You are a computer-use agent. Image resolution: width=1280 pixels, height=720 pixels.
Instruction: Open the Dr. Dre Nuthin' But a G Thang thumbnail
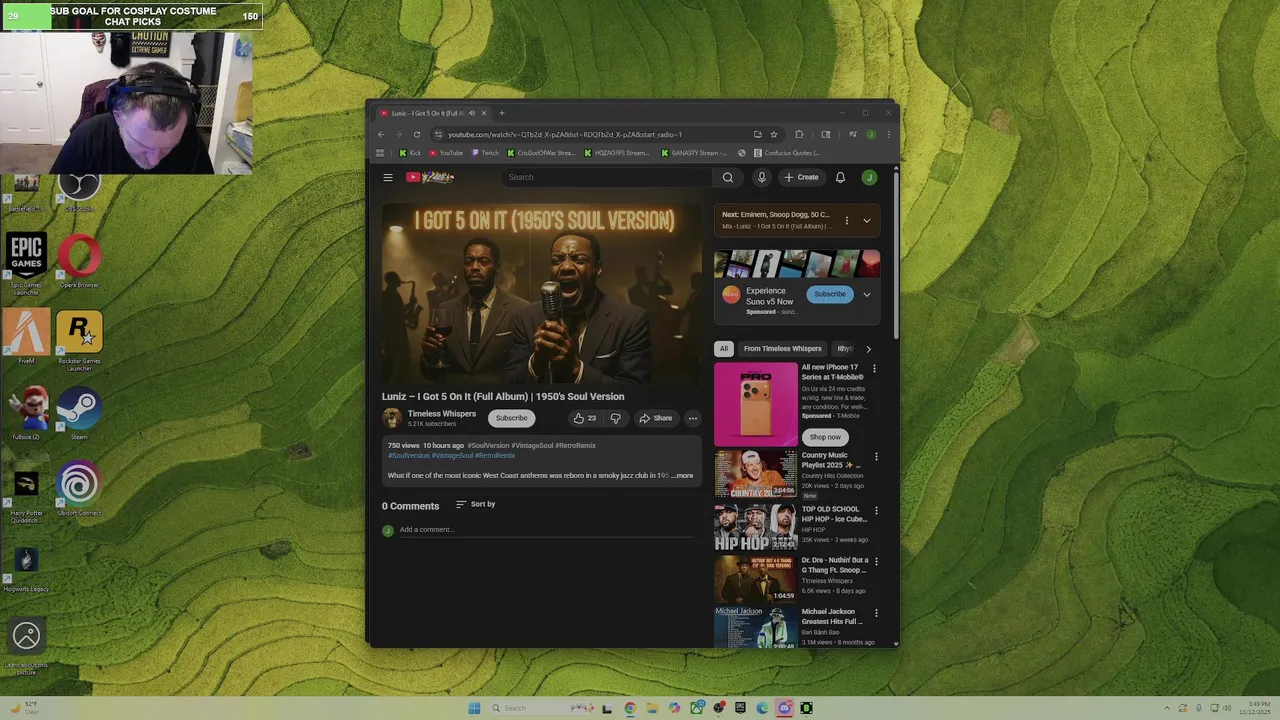[x=755, y=578]
